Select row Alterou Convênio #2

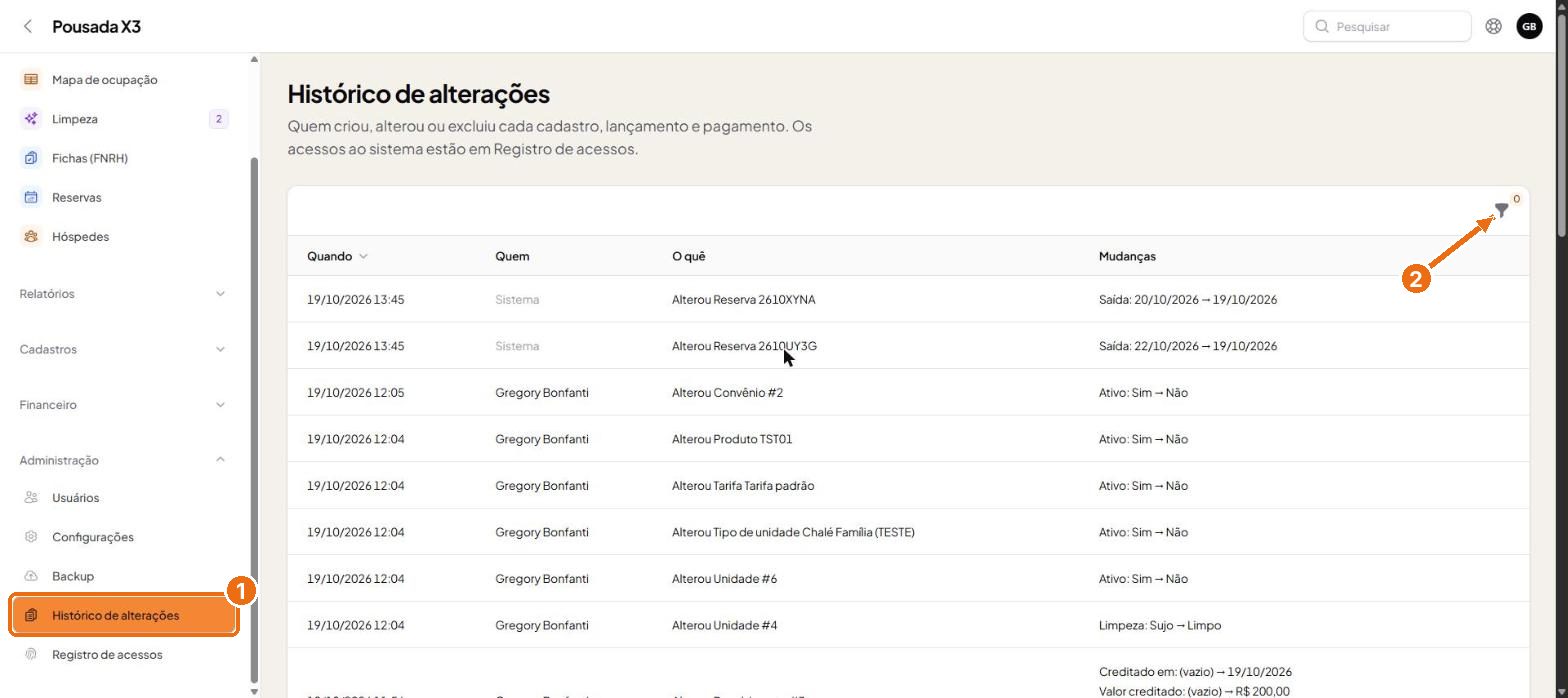(x=908, y=393)
